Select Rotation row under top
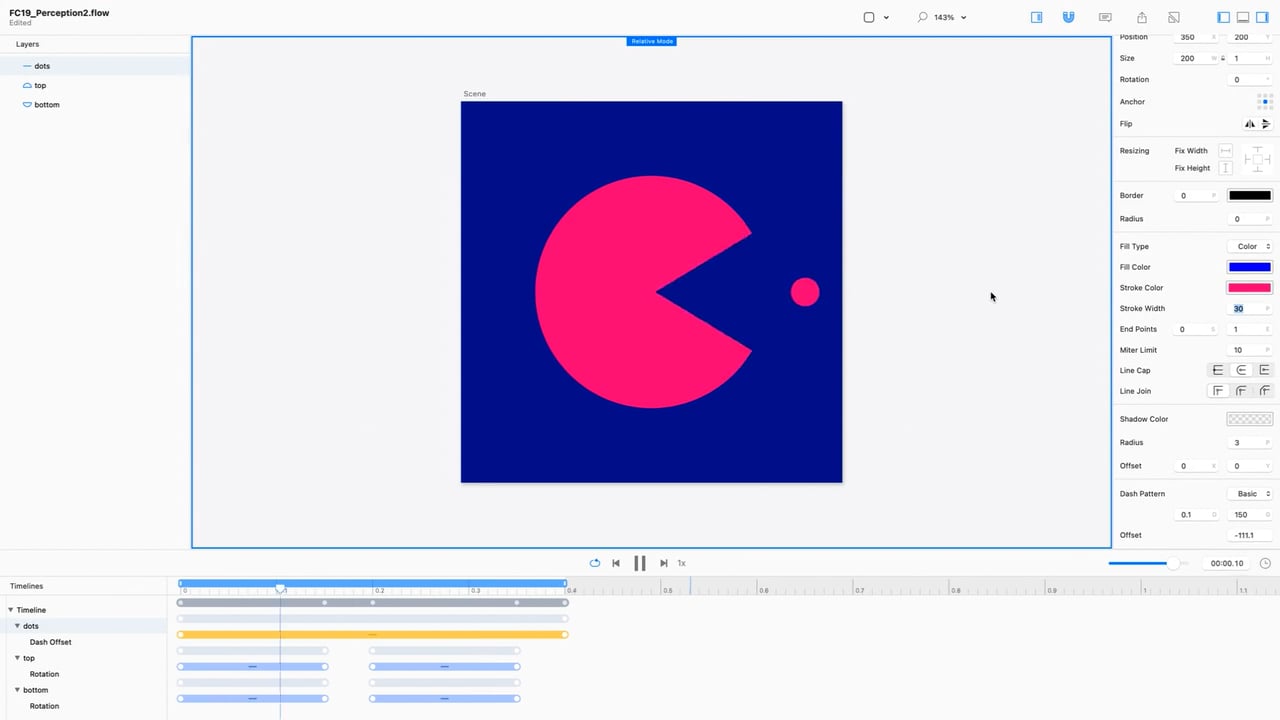Screen dimensions: 1280x720 click(x=83, y=674)
